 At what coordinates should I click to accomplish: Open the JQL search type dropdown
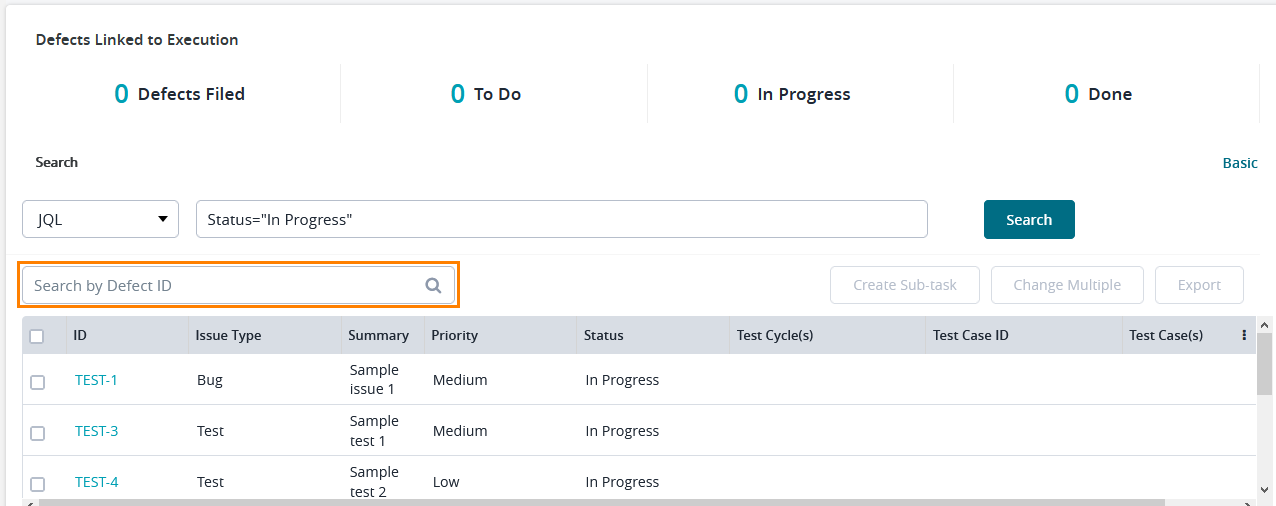coord(100,220)
